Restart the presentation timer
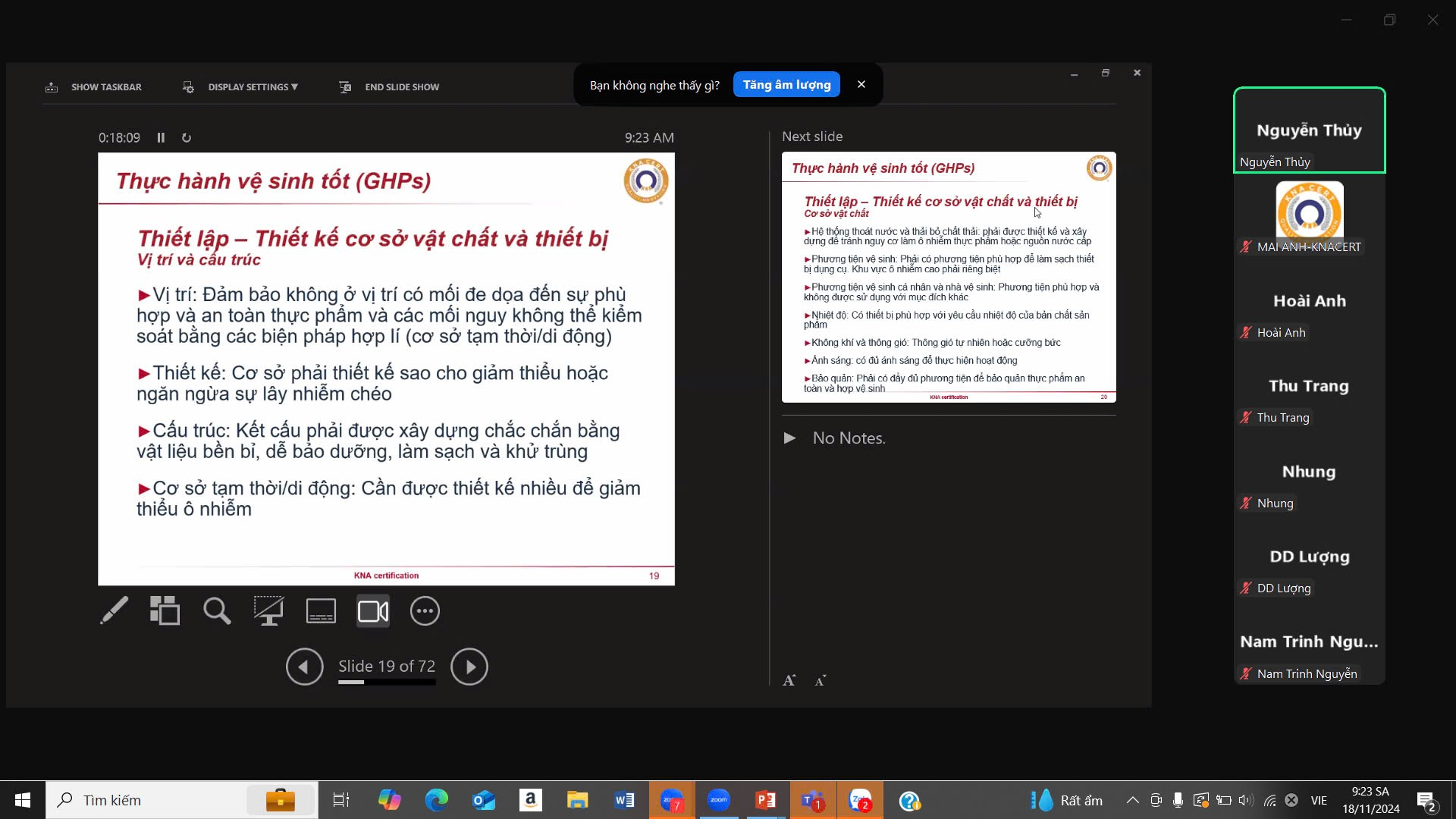This screenshot has width=1456, height=819. pos(187,137)
